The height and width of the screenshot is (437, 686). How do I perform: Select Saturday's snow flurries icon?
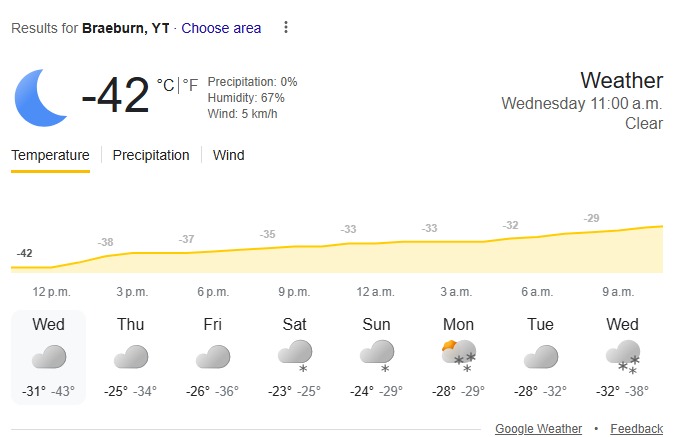point(295,355)
